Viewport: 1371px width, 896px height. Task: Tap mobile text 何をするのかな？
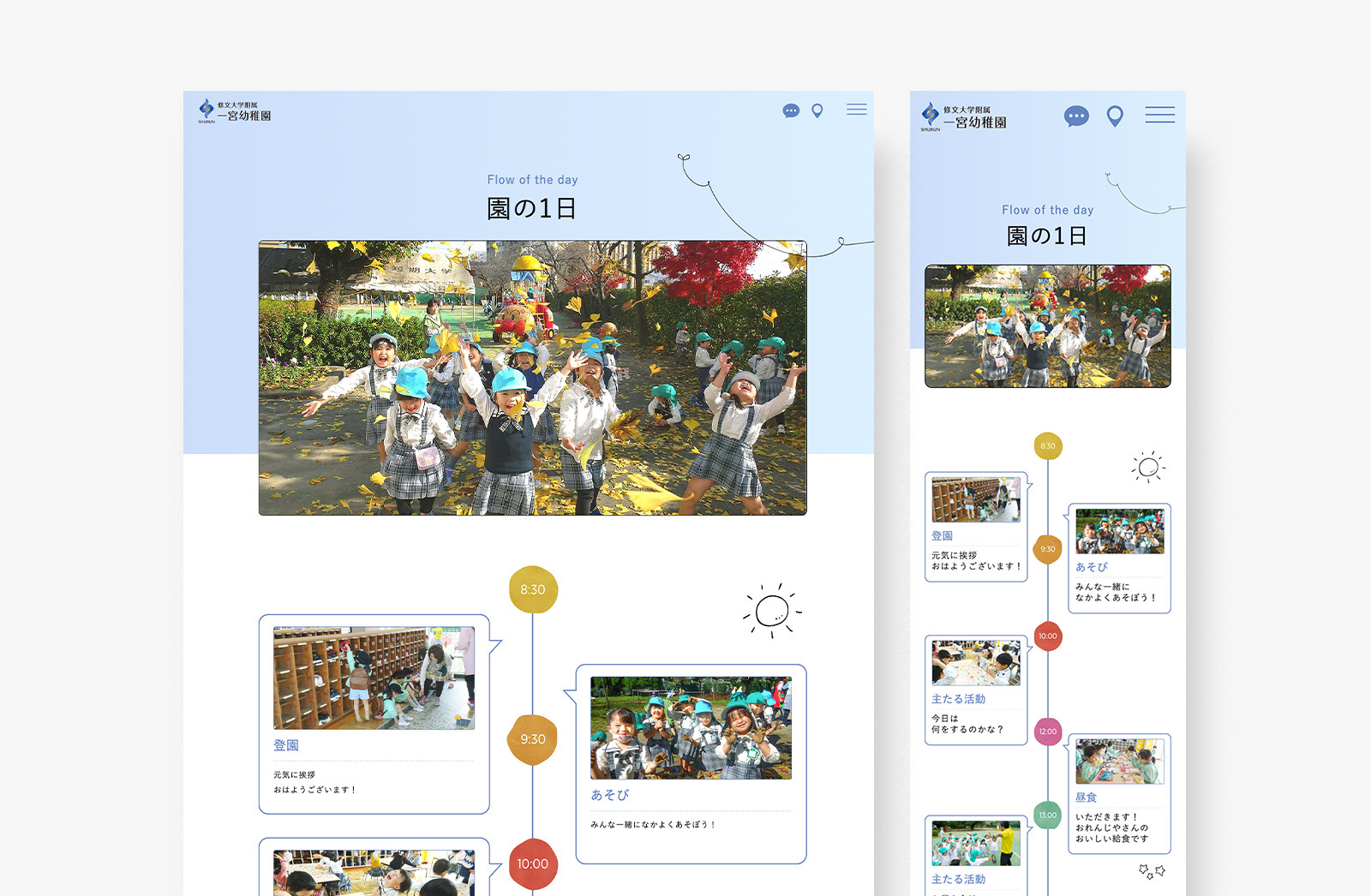[x=967, y=730]
